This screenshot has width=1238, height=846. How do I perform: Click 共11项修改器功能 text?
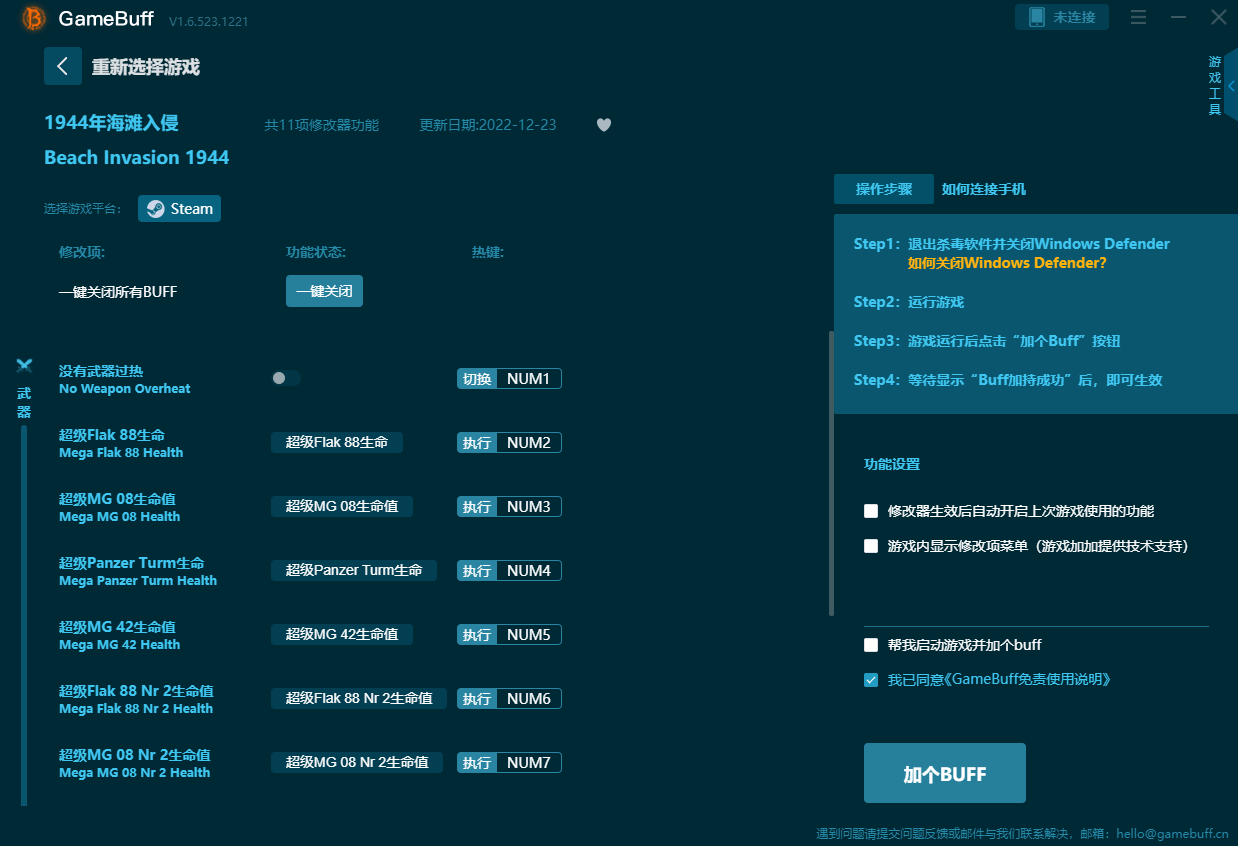click(322, 126)
